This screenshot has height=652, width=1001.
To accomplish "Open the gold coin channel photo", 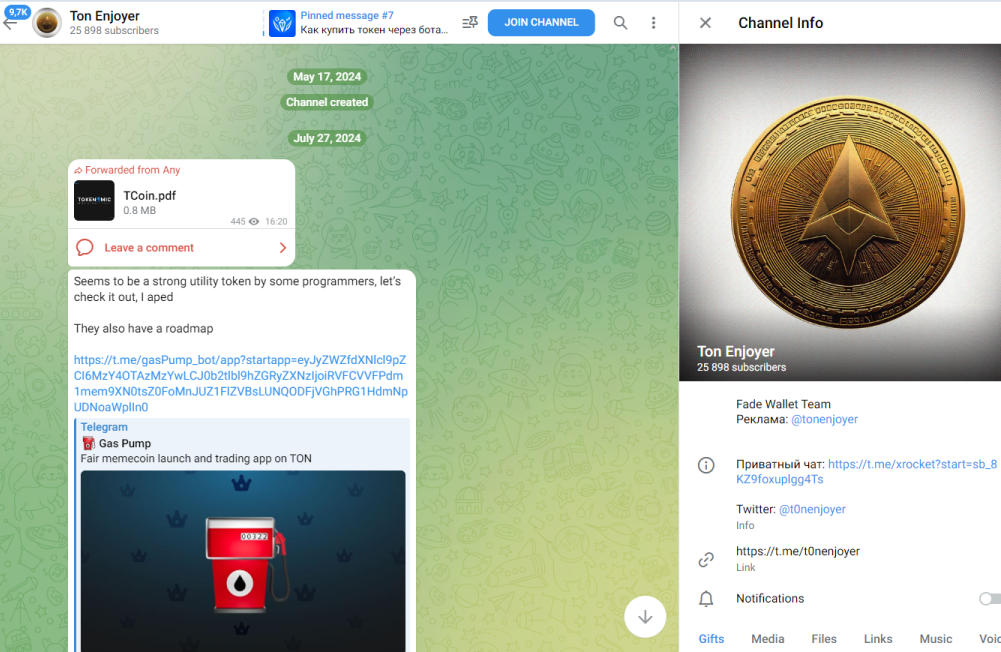I will [840, 212].
